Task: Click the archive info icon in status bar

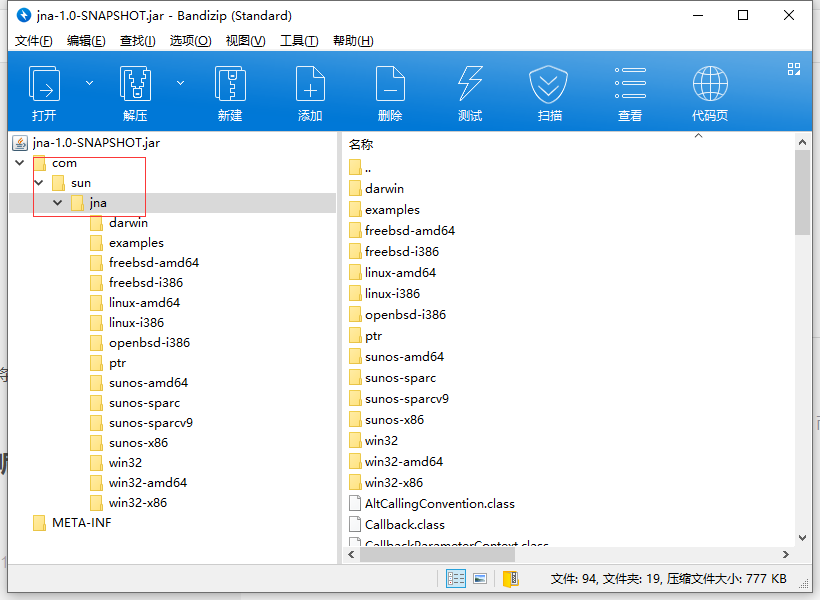Action: [510, 579]
